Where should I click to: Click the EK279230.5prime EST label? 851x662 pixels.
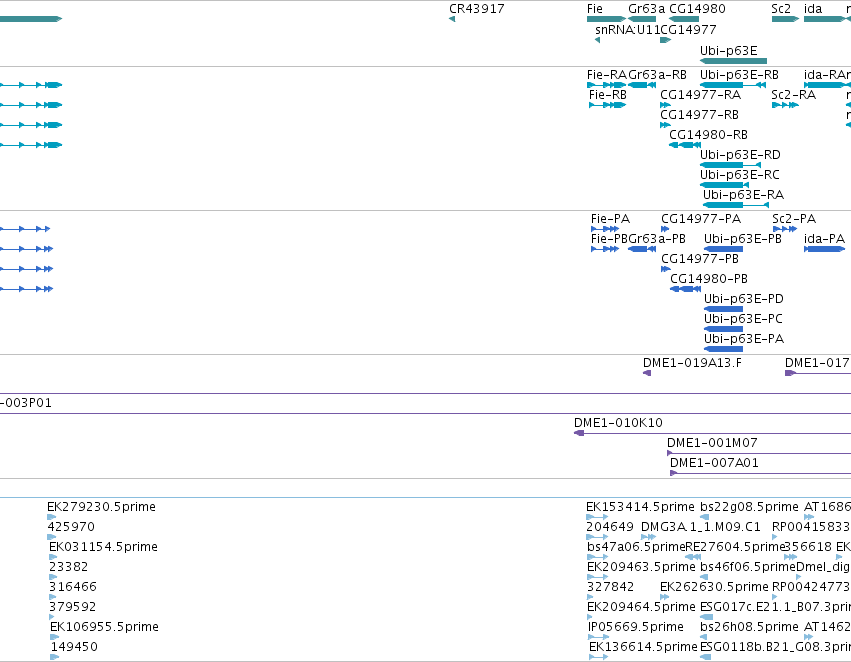(101, 507)
